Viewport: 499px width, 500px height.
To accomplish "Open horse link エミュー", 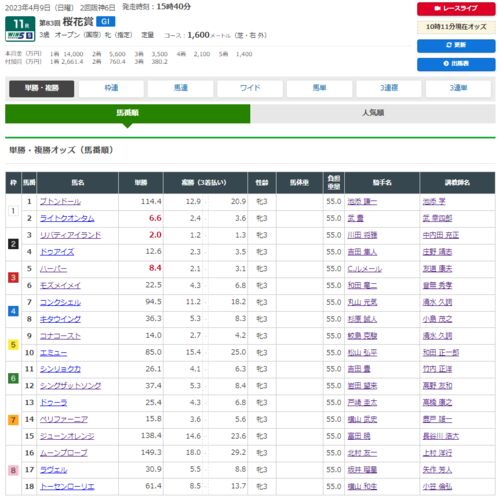I will [53, 353].
